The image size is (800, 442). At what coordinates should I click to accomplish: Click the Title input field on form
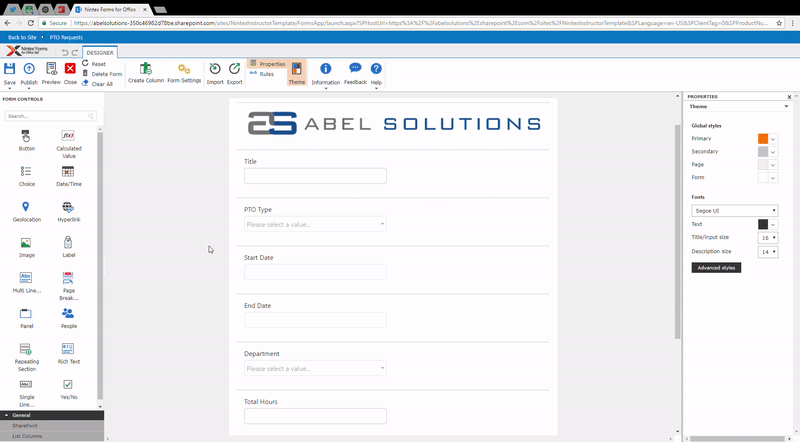315,176
